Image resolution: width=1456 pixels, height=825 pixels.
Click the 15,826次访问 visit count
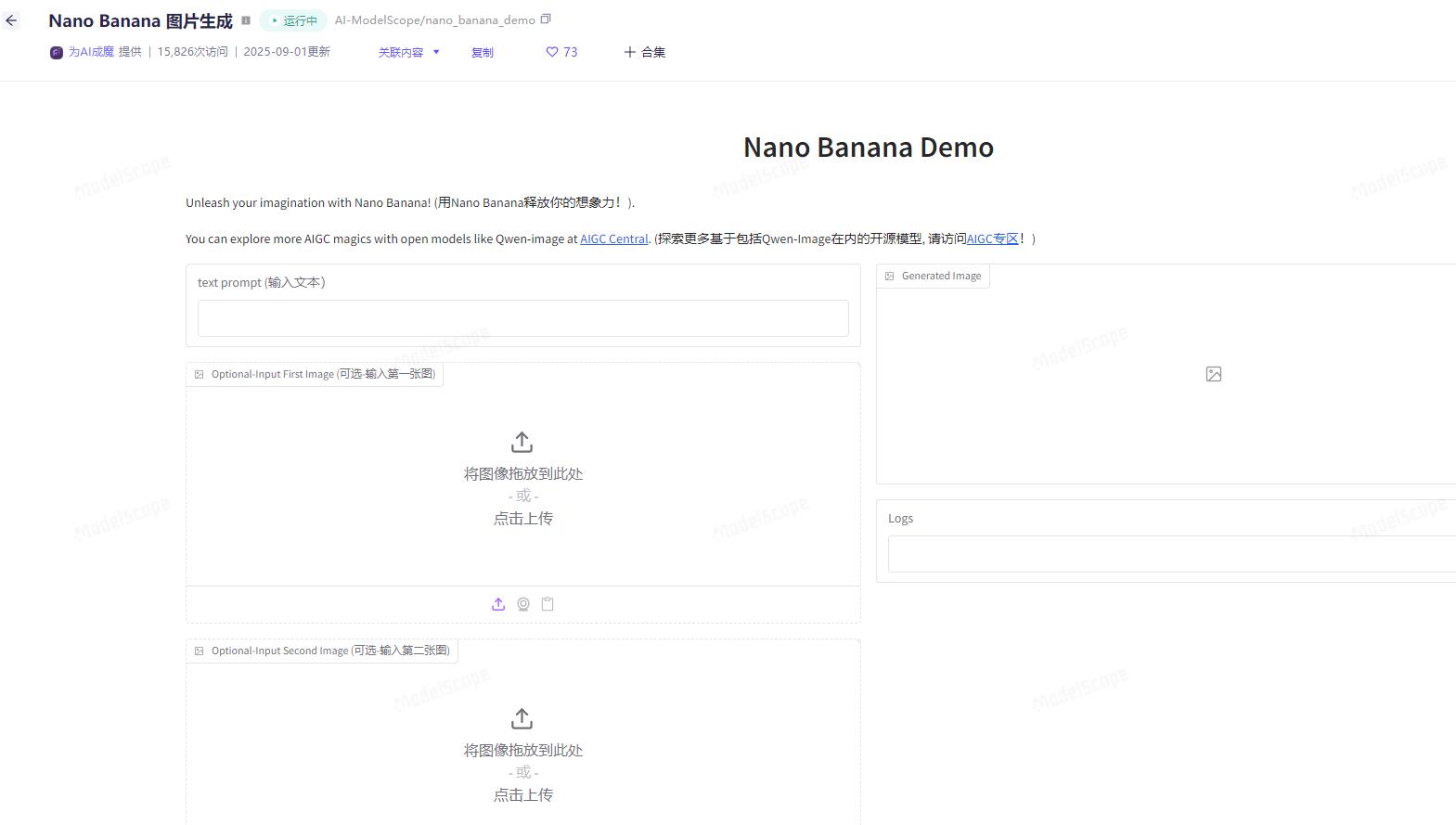click(x=192, y=52)
